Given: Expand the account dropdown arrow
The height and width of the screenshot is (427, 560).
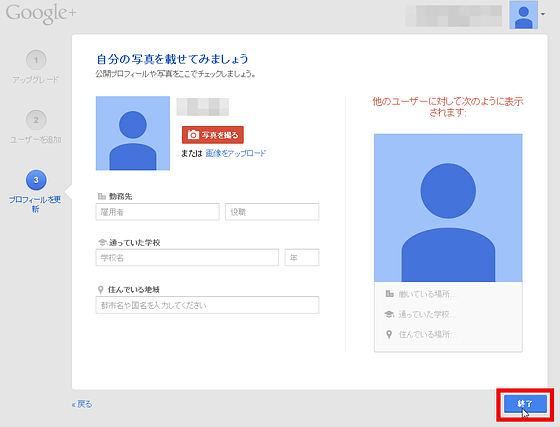Looking at the screenshot, I should pos(543,14).
